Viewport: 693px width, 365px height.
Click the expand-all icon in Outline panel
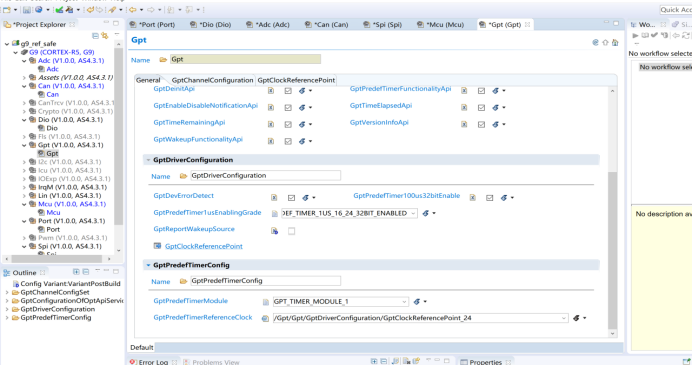pyautogui.click(x=76, y=272)
